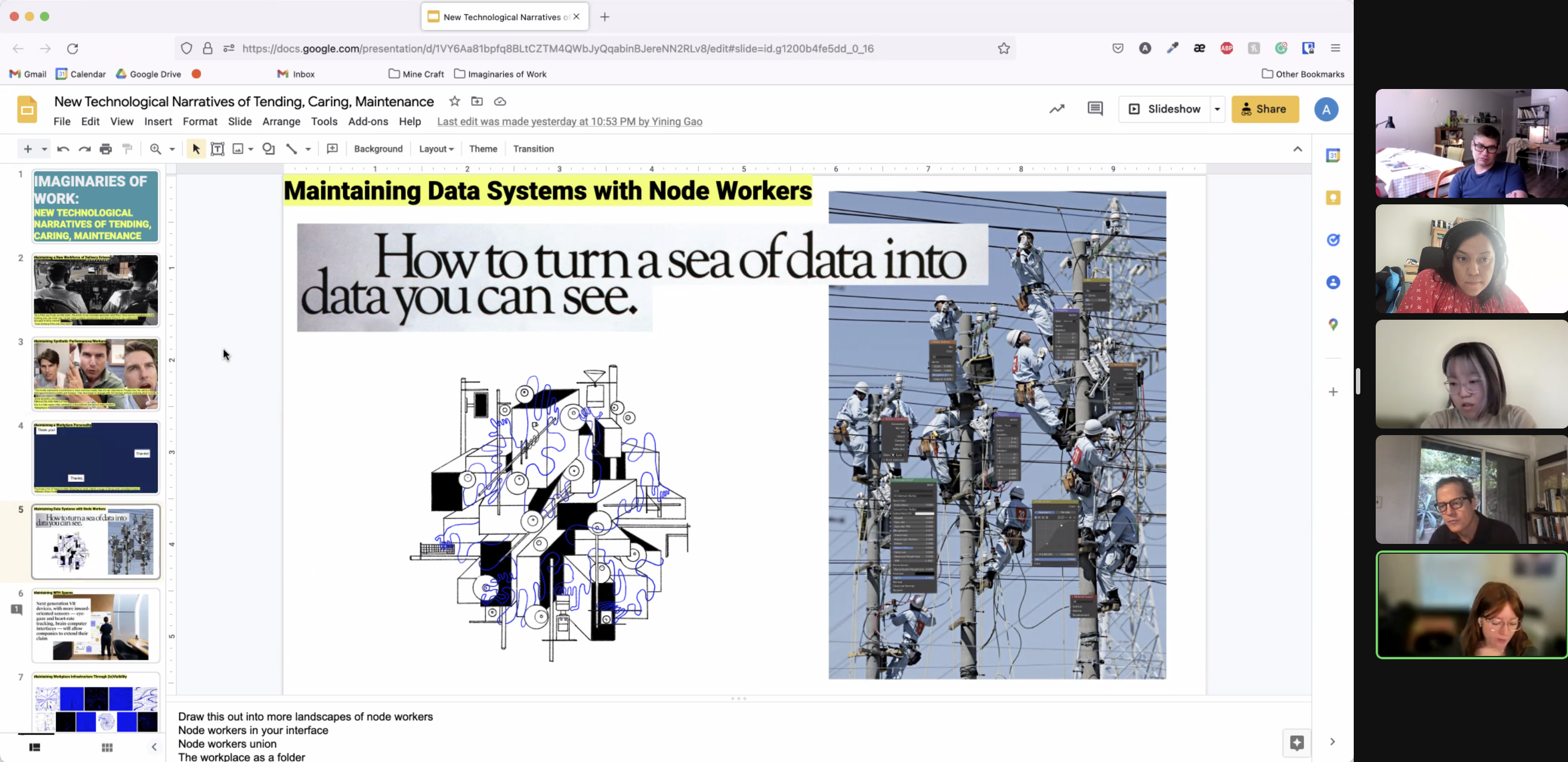This screenshot has width=1568, height=762.
Task: Click the Add comment toolbar icon
Action: 332,148
